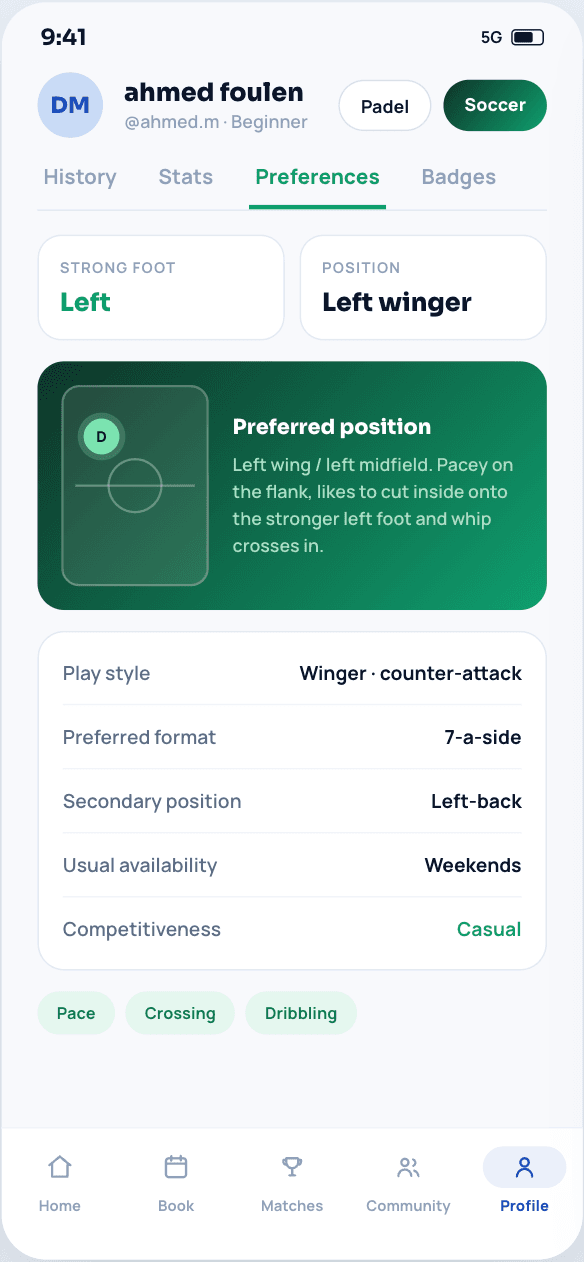Open the Book calendar icon
The height and width of the screenshot is (1262, 584).
[x=176, y=1167]
